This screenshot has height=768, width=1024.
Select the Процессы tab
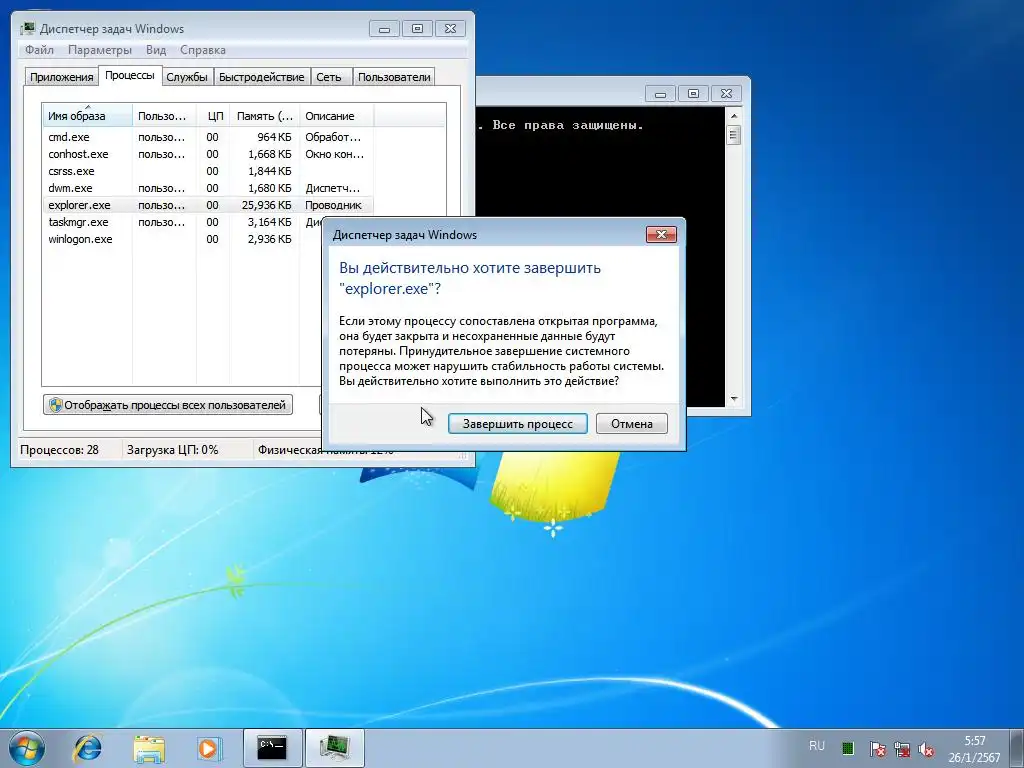tap(130, 75)
